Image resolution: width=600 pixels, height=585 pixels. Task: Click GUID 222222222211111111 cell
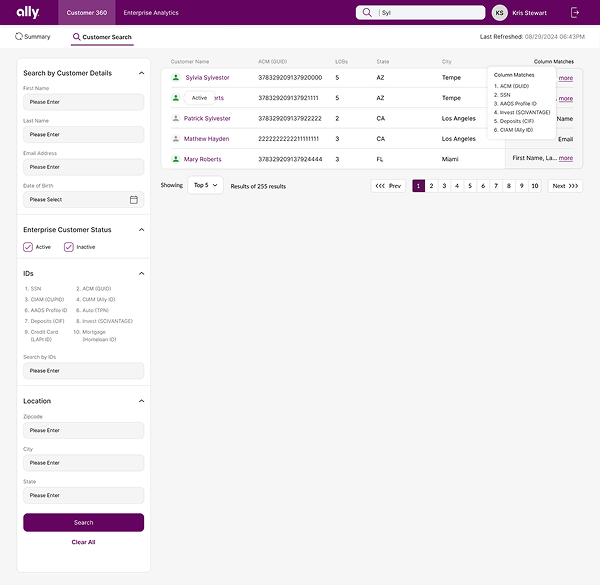click(289, 139)
